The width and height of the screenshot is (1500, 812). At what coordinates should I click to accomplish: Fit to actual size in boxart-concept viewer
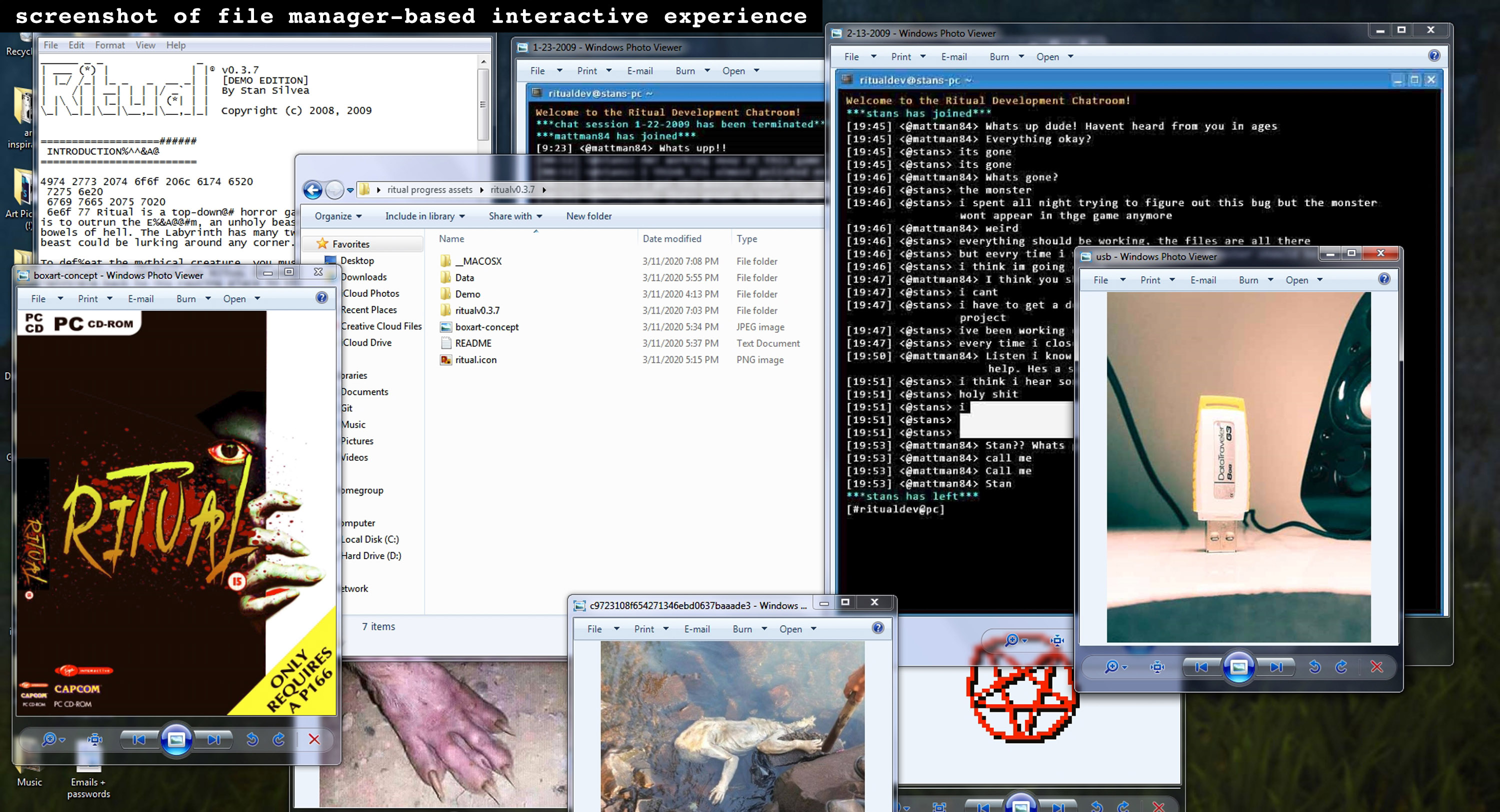point(95,739)
